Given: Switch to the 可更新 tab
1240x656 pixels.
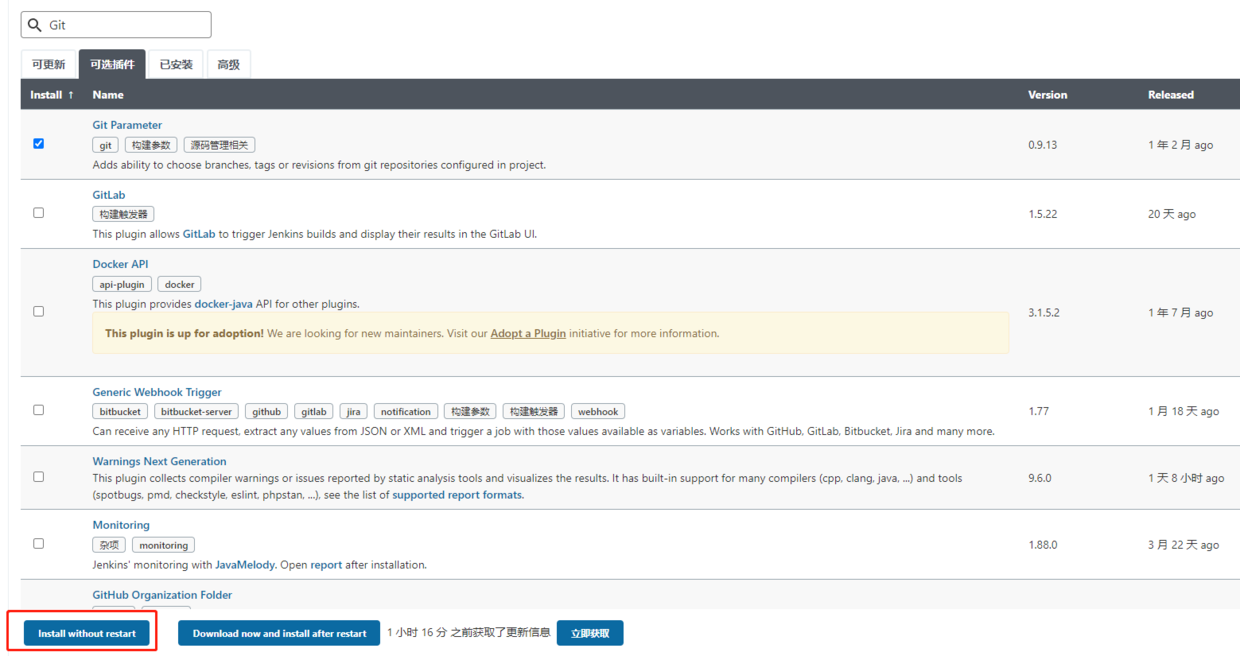Looking at the screenshot, I should 48,64.
